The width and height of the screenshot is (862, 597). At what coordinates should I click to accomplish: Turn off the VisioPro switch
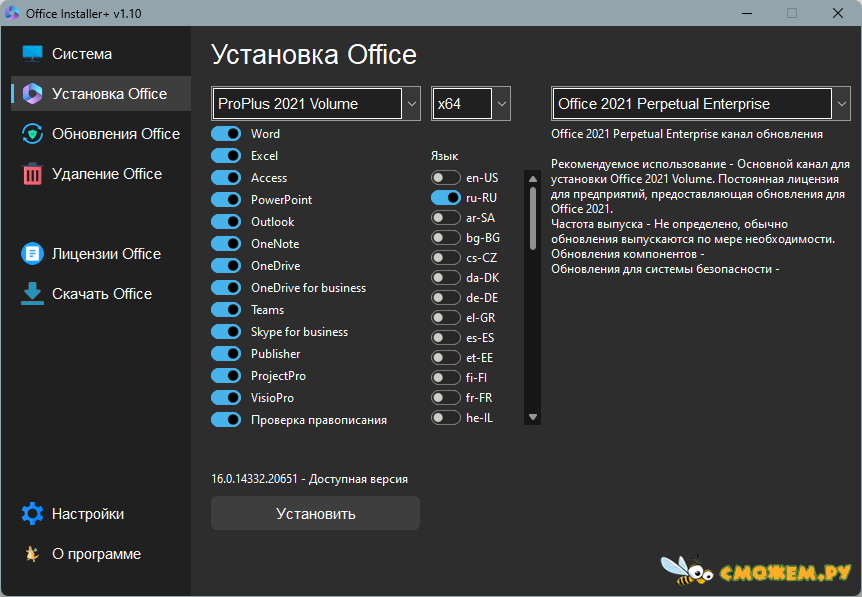pos(226,397)
